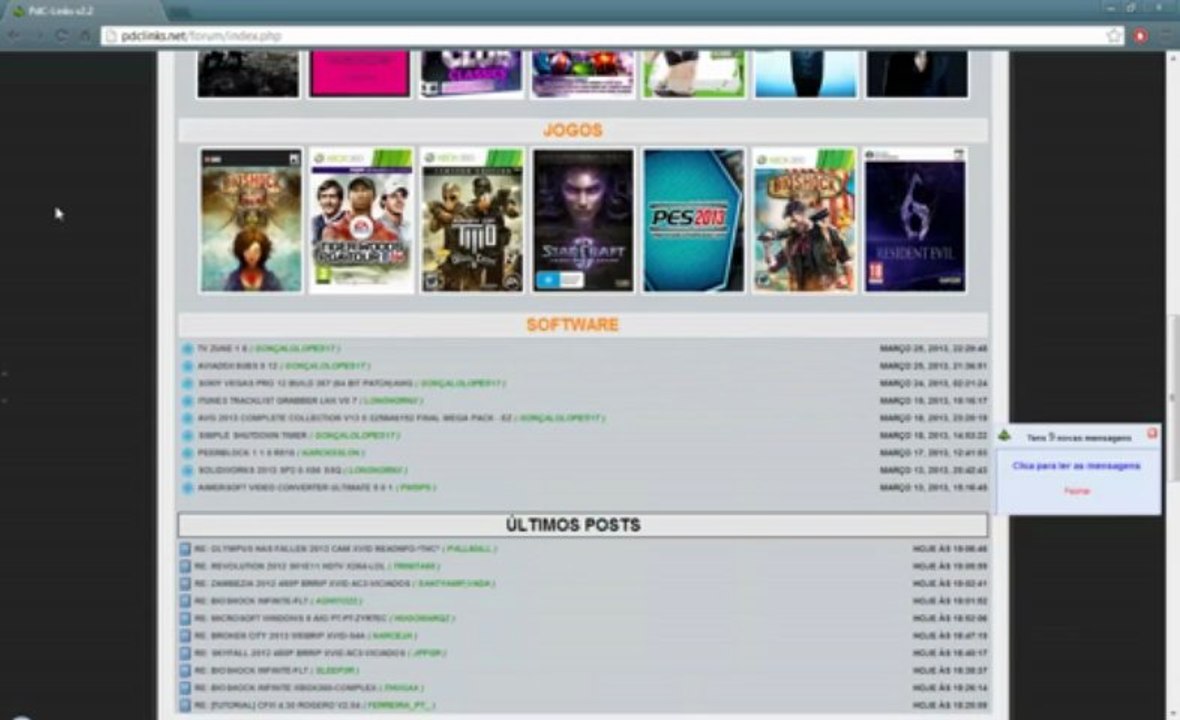
Task: Open Aimersoft Video Converter Ultimate topic
Action: tap(295, 488)
